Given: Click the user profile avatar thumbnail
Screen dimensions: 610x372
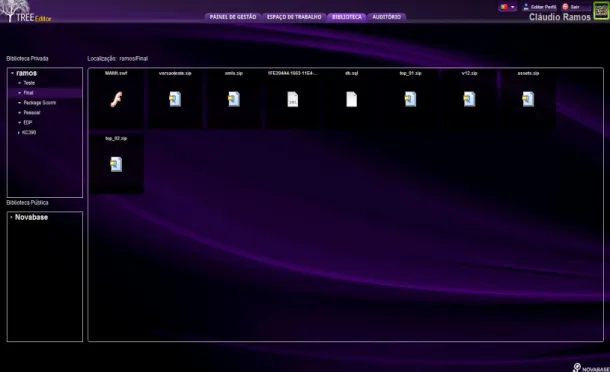Looking at the screenshot, I should click(x=601, y=11).
